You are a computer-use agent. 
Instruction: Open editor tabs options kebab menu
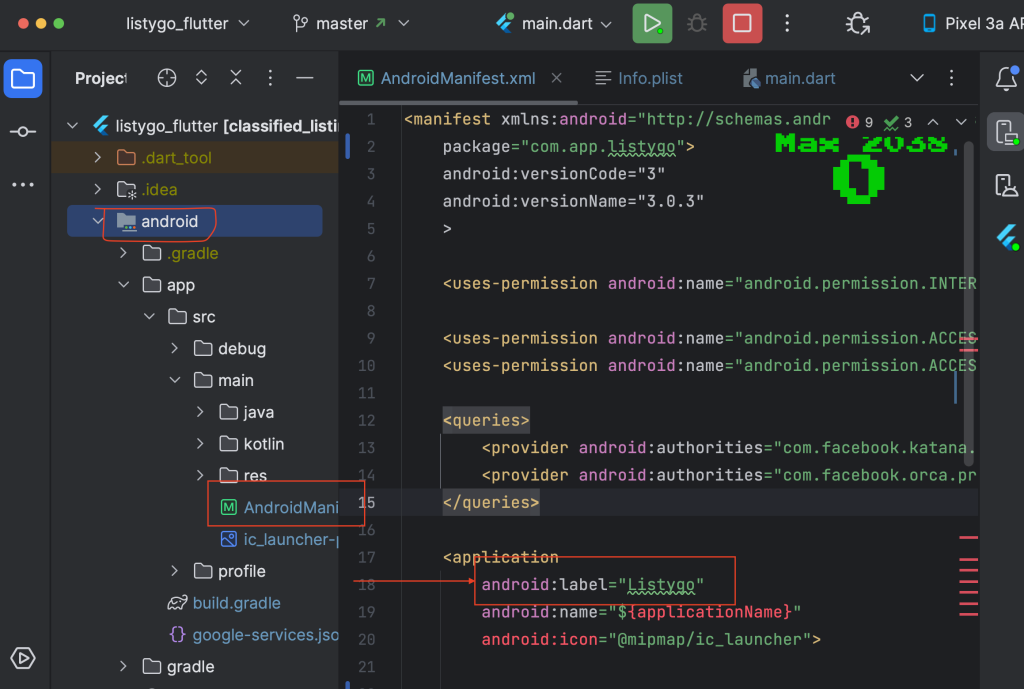click(952, 78)
